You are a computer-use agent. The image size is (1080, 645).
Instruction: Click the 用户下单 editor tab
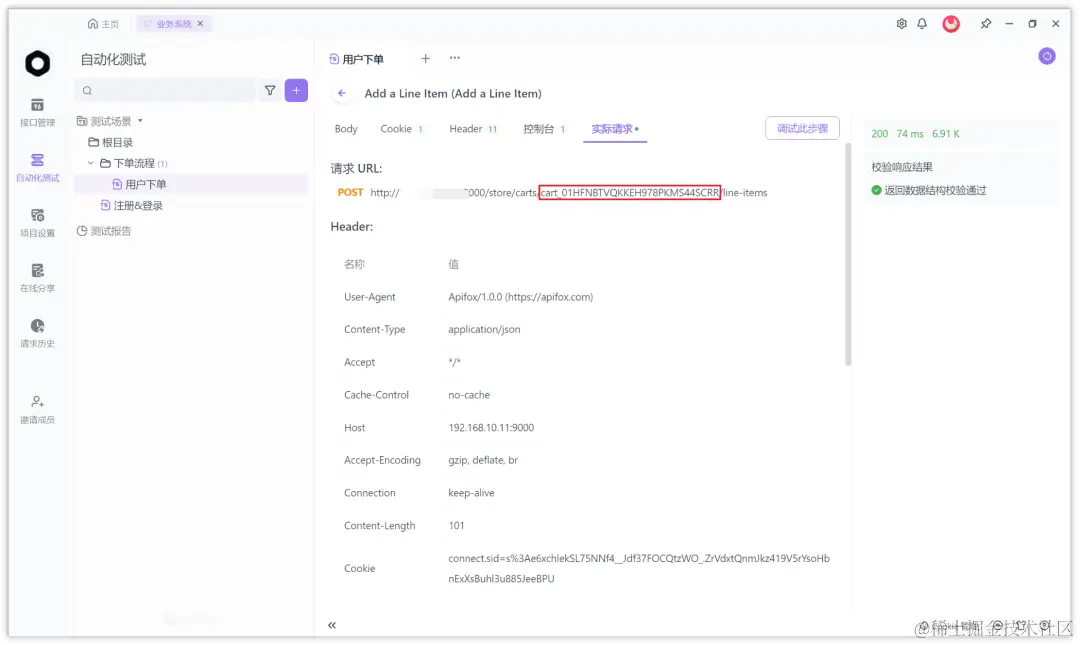pos(356,59)
